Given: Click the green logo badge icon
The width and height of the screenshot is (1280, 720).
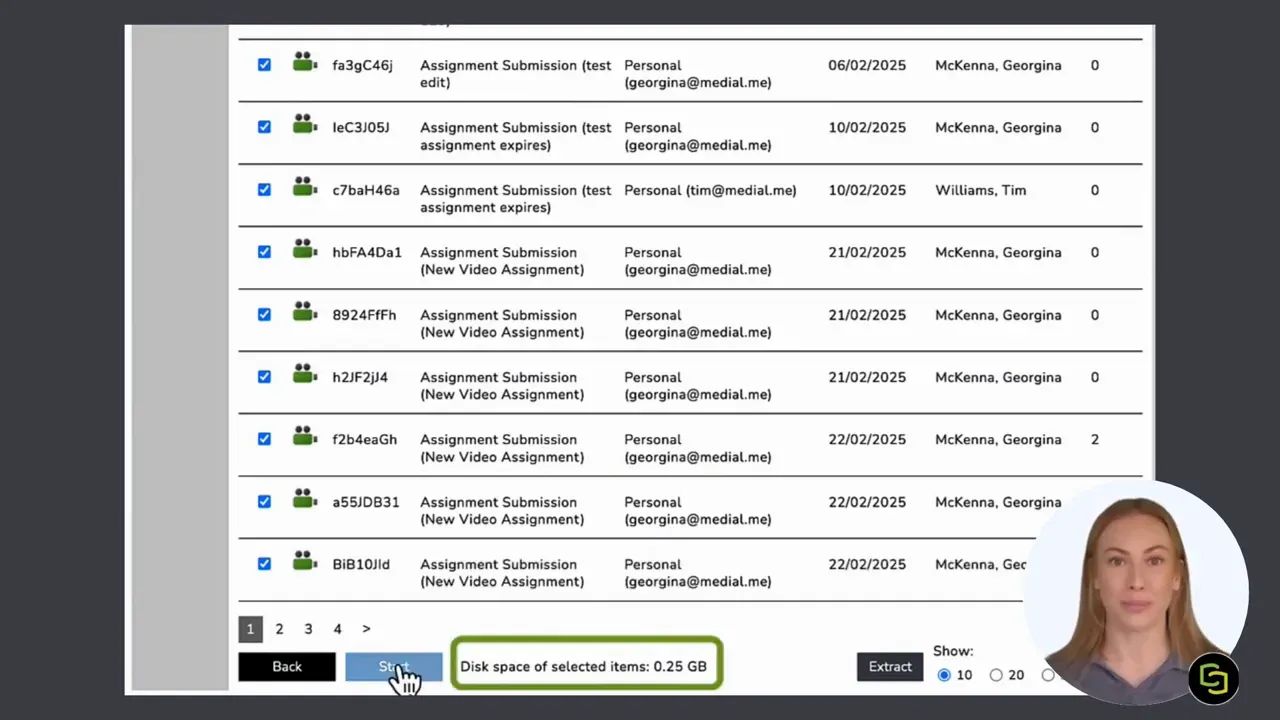Looking at the screenshot, I should point(1214,679).
